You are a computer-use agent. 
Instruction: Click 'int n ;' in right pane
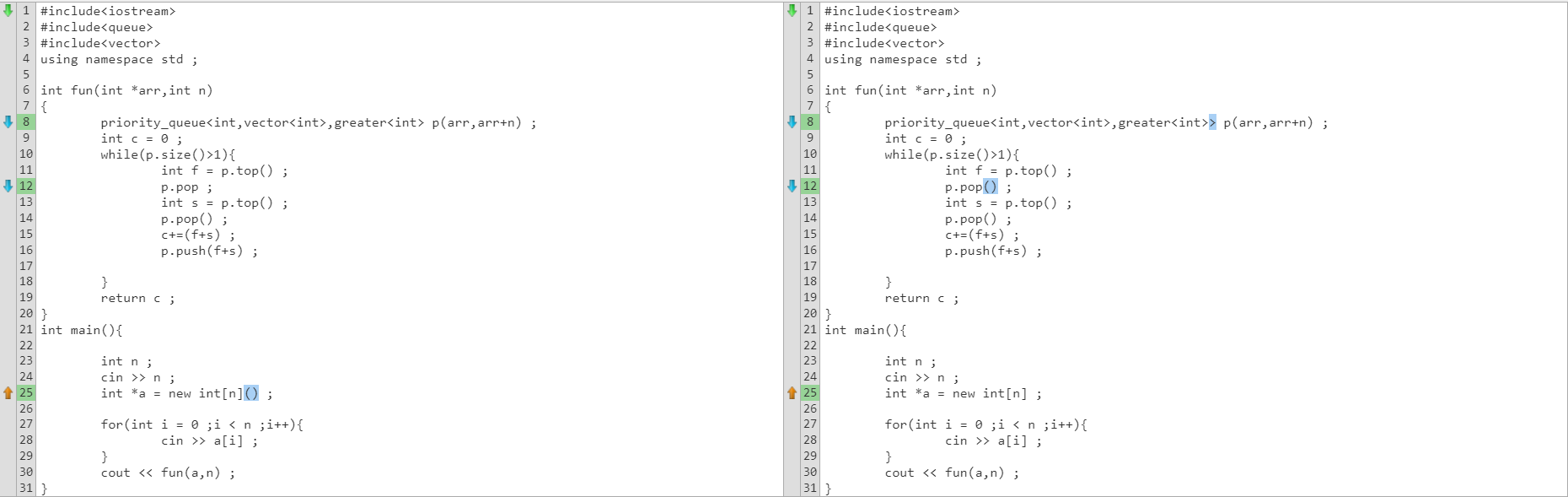(910, 362)
